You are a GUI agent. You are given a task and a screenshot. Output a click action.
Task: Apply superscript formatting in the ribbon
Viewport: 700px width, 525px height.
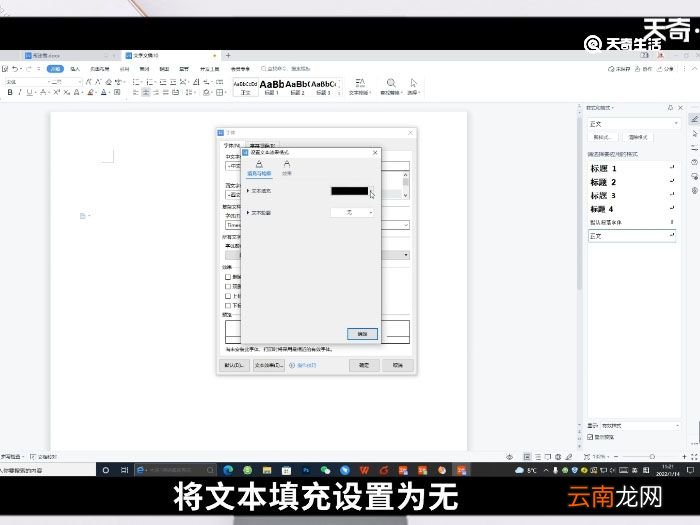coord(57,92)
